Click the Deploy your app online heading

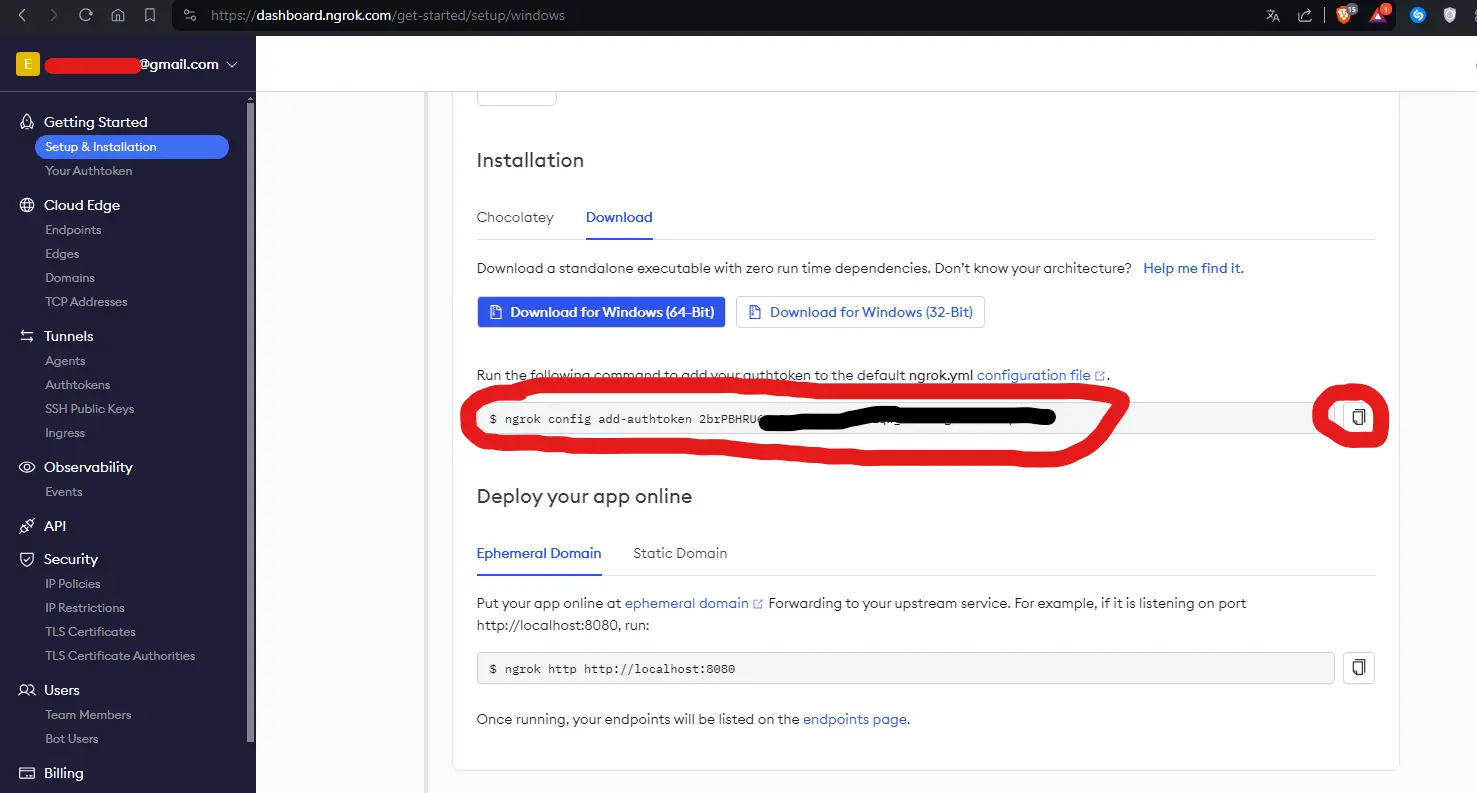pos(584,496)
